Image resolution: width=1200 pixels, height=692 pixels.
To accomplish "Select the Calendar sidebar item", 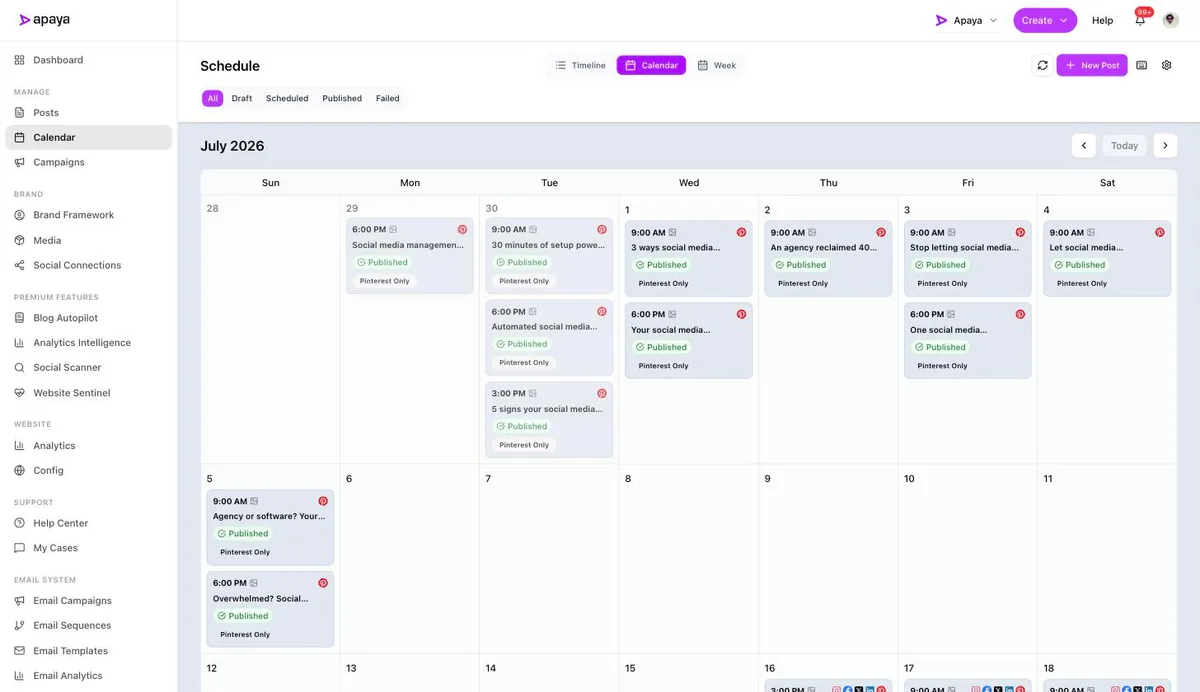I will pos(89,137).
